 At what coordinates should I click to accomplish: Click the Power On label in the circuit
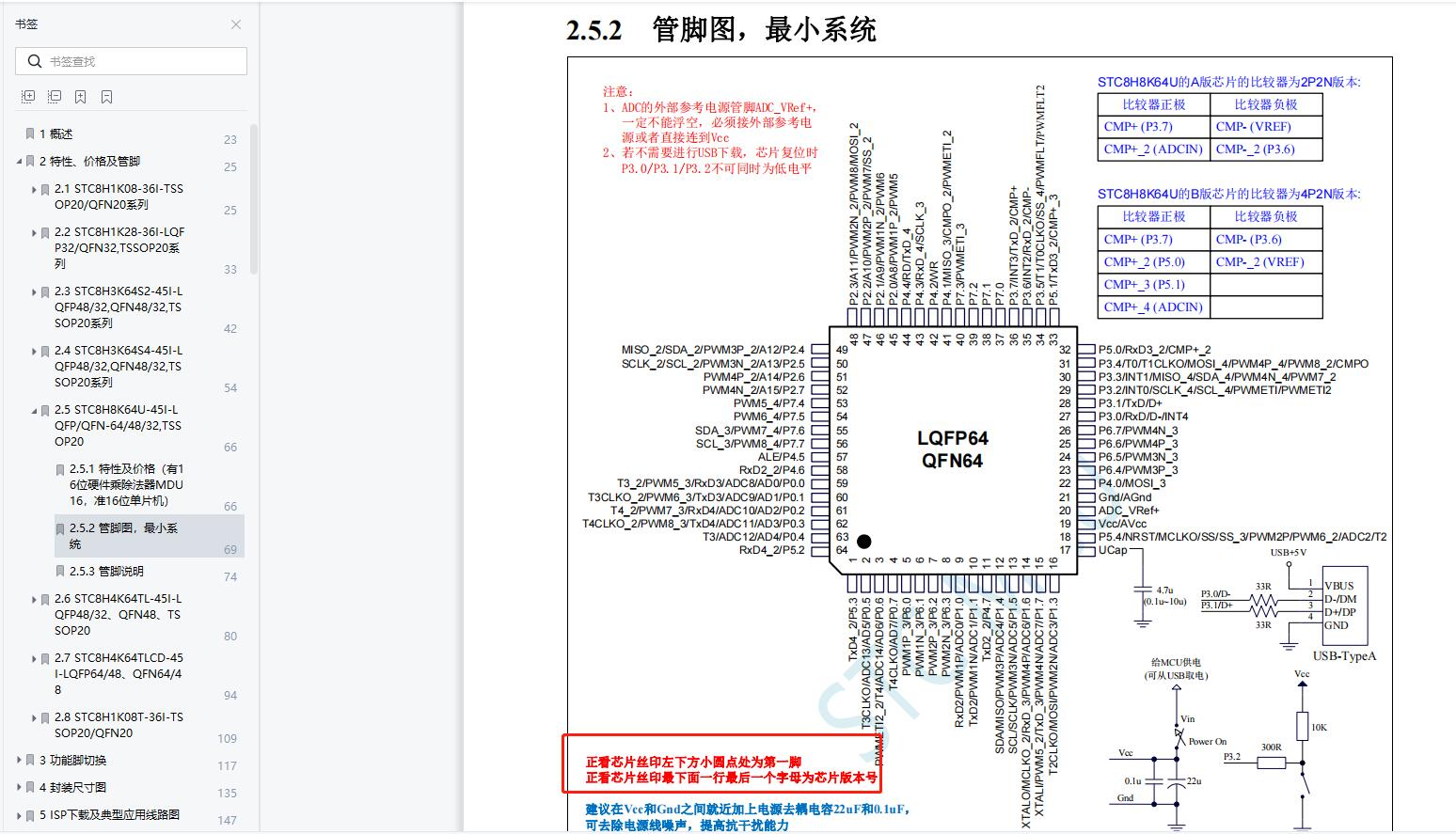(1208, 741)
